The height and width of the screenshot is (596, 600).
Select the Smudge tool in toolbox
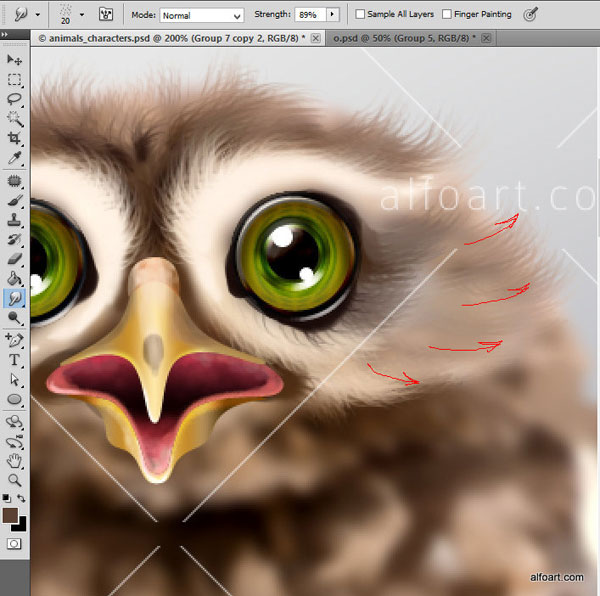(15, 298)
